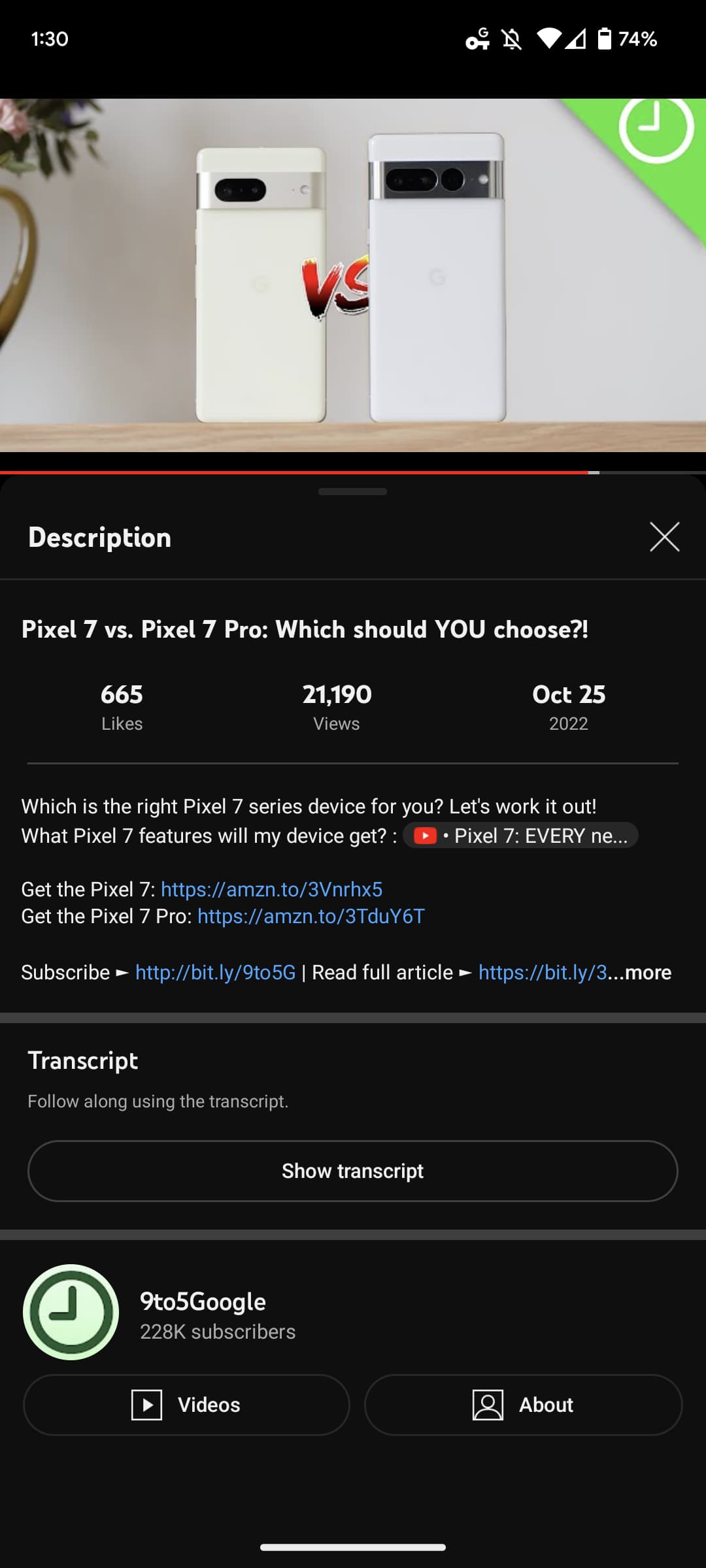Tap the sheet drag handle to expand
706x1568 pixels.
(x=353, y=491)
